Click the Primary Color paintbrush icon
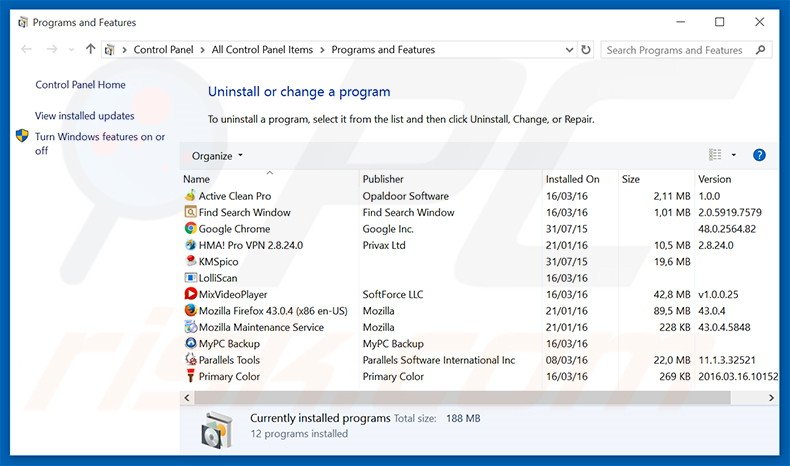Viewport: 790px width, 466px height. 190,376
